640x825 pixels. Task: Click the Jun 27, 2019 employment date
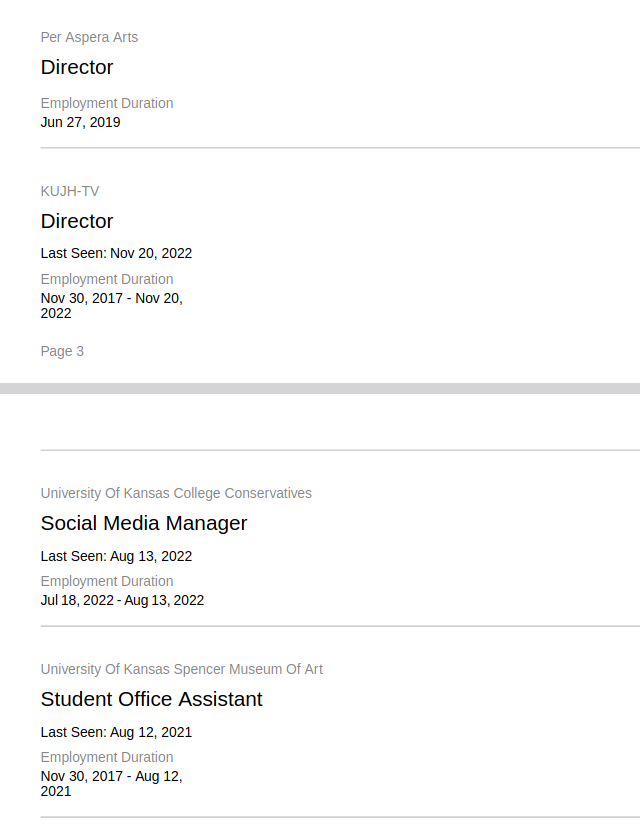click(80, 122)
